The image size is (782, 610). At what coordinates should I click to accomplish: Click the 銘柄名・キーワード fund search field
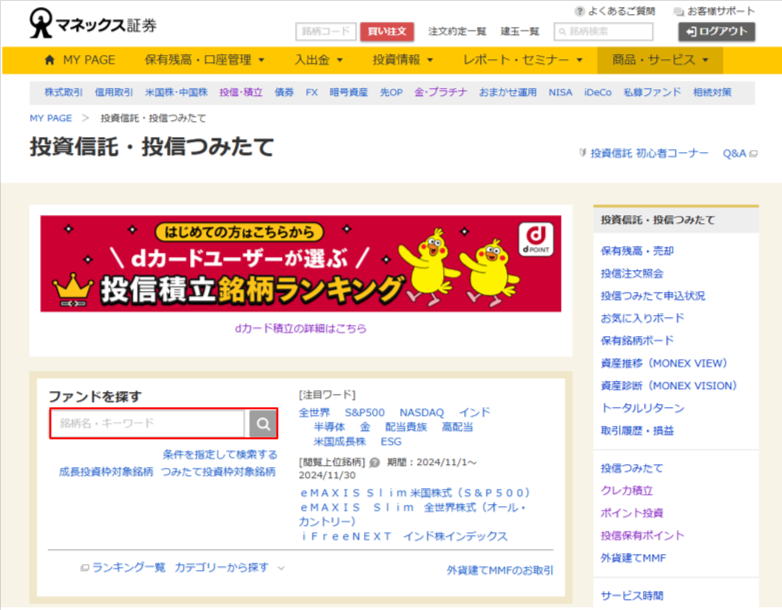pos(148,423)
